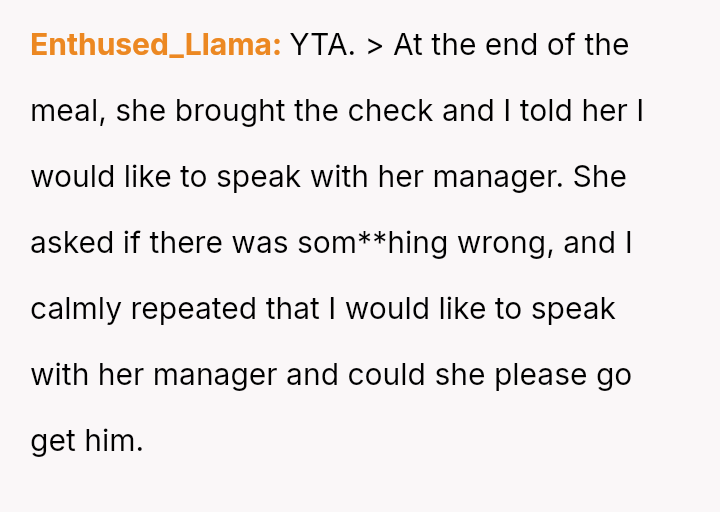Click the word 'asked'
The height and width of the screenshot is (512, 720).
pos(72,243)
